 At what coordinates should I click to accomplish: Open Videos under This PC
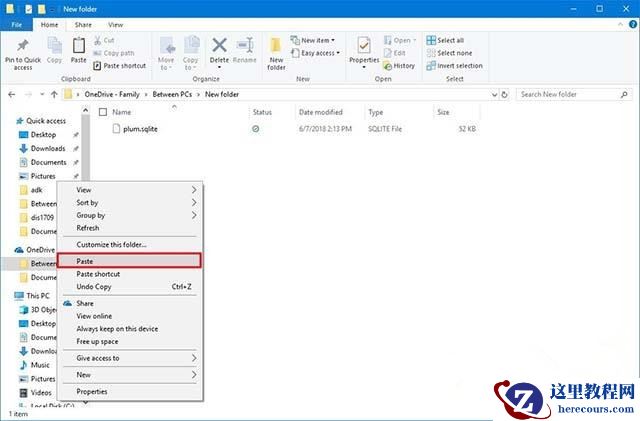[x=36, y=392]
